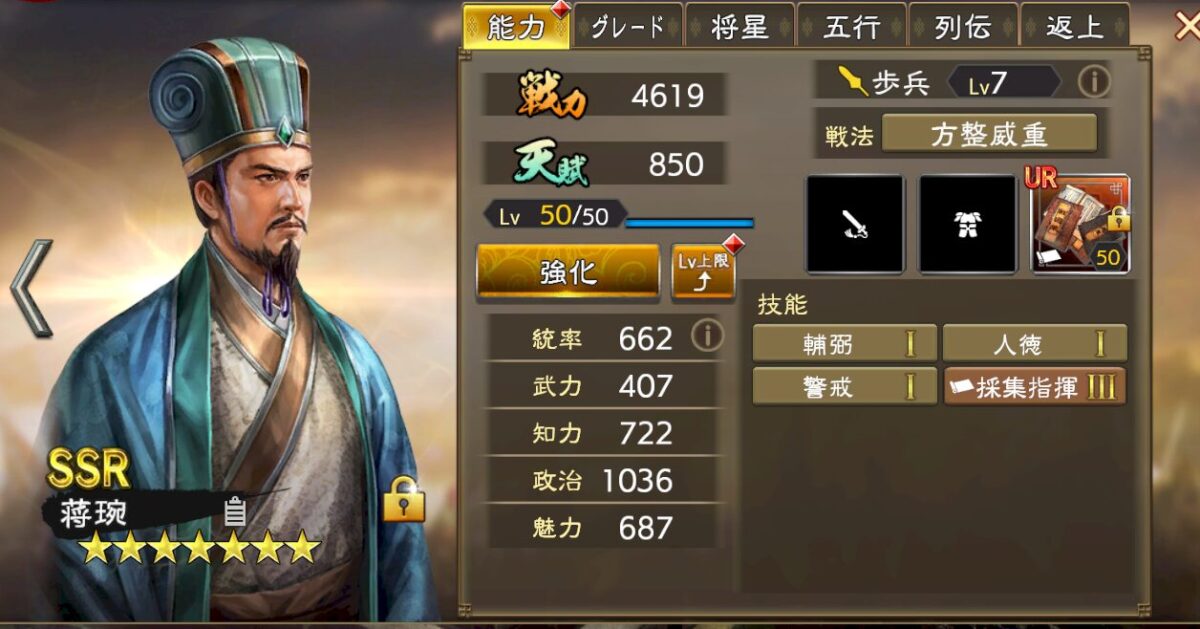Click the blue level experience bar
The image size is (1200, 629).
(x=689, y=222)
